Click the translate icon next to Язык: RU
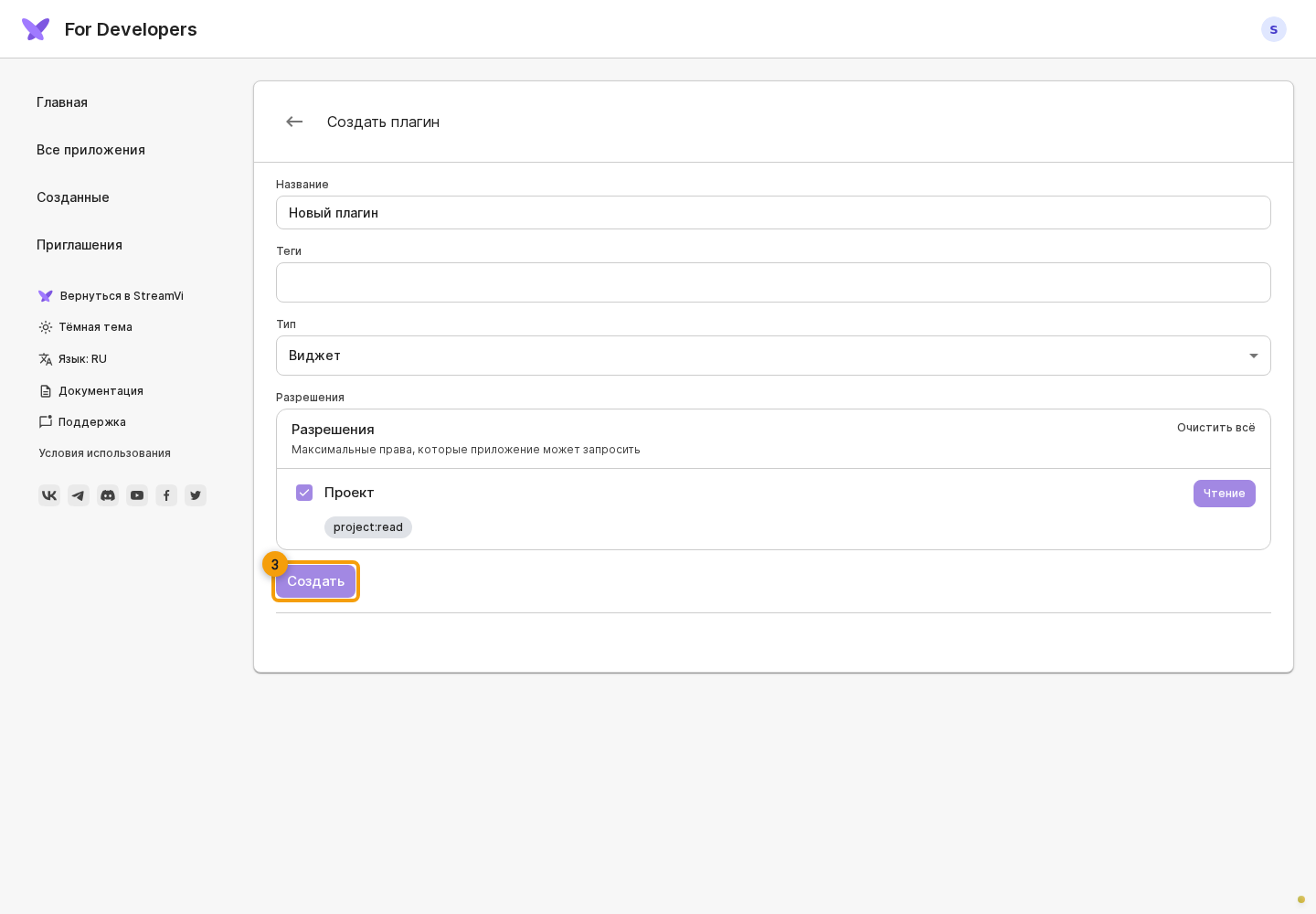The width and height of the screenshot is (1316, 914). [46, 359]
